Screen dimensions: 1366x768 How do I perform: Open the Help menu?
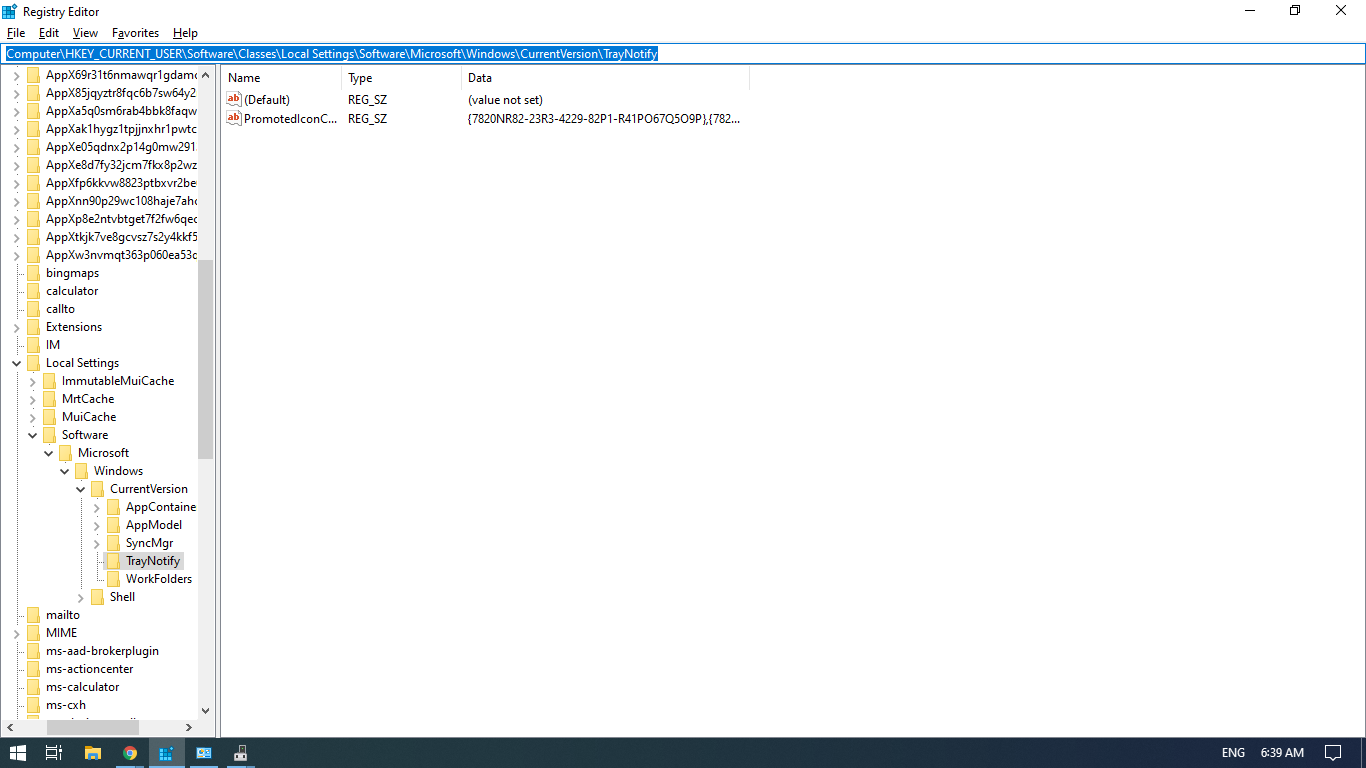coord(185,33)
